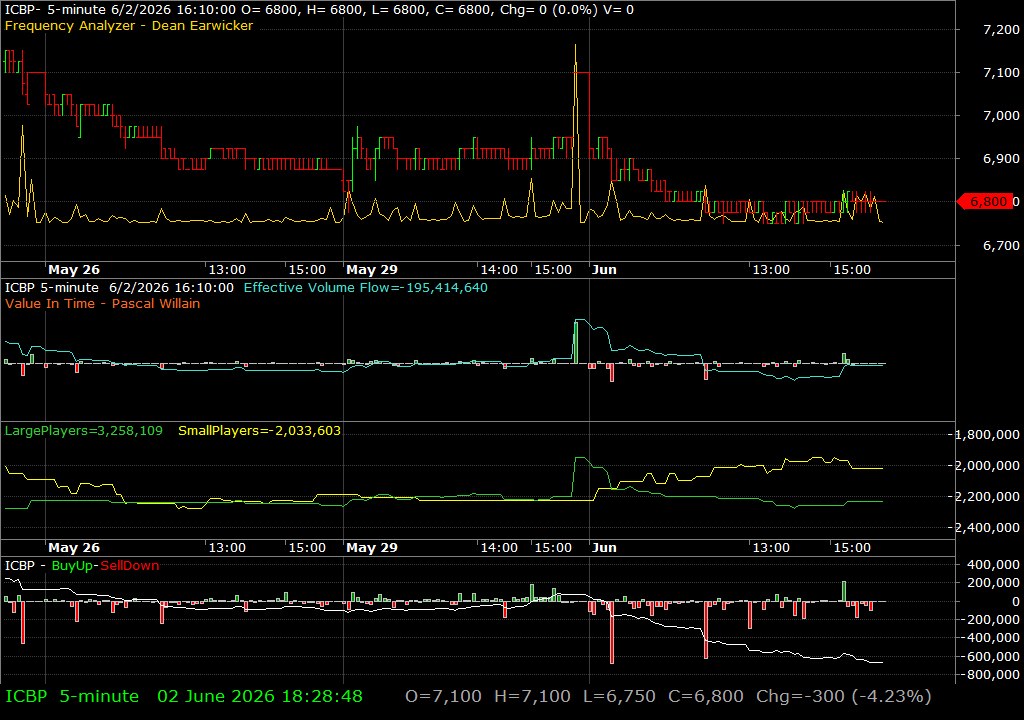Click the 'C=6,800' status bar value
The height and width of the screenshot is (720, 1024).
click(x=706, y=696)
